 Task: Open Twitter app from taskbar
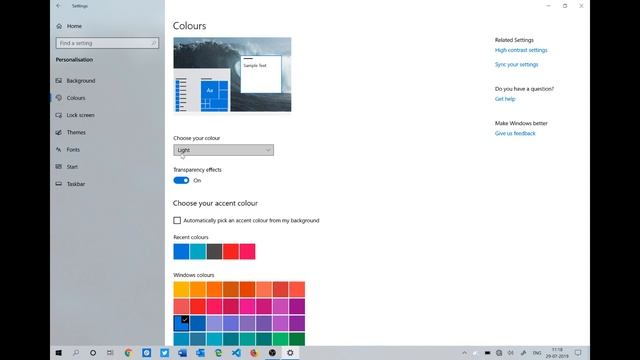pyautogui.click(x=164, y=353)
